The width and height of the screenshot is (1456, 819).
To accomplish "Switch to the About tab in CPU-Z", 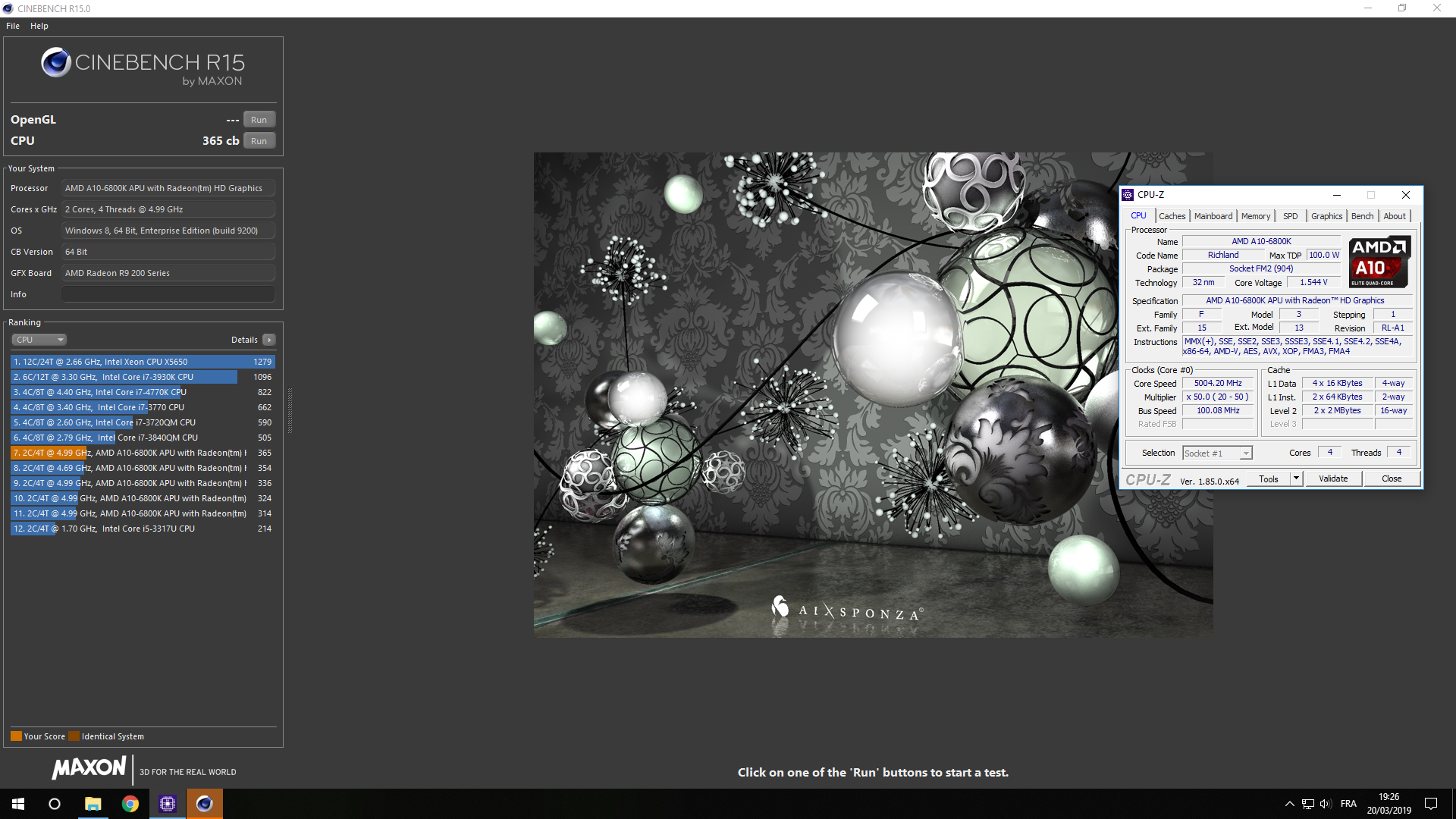I will click(x=1394, y=216).
